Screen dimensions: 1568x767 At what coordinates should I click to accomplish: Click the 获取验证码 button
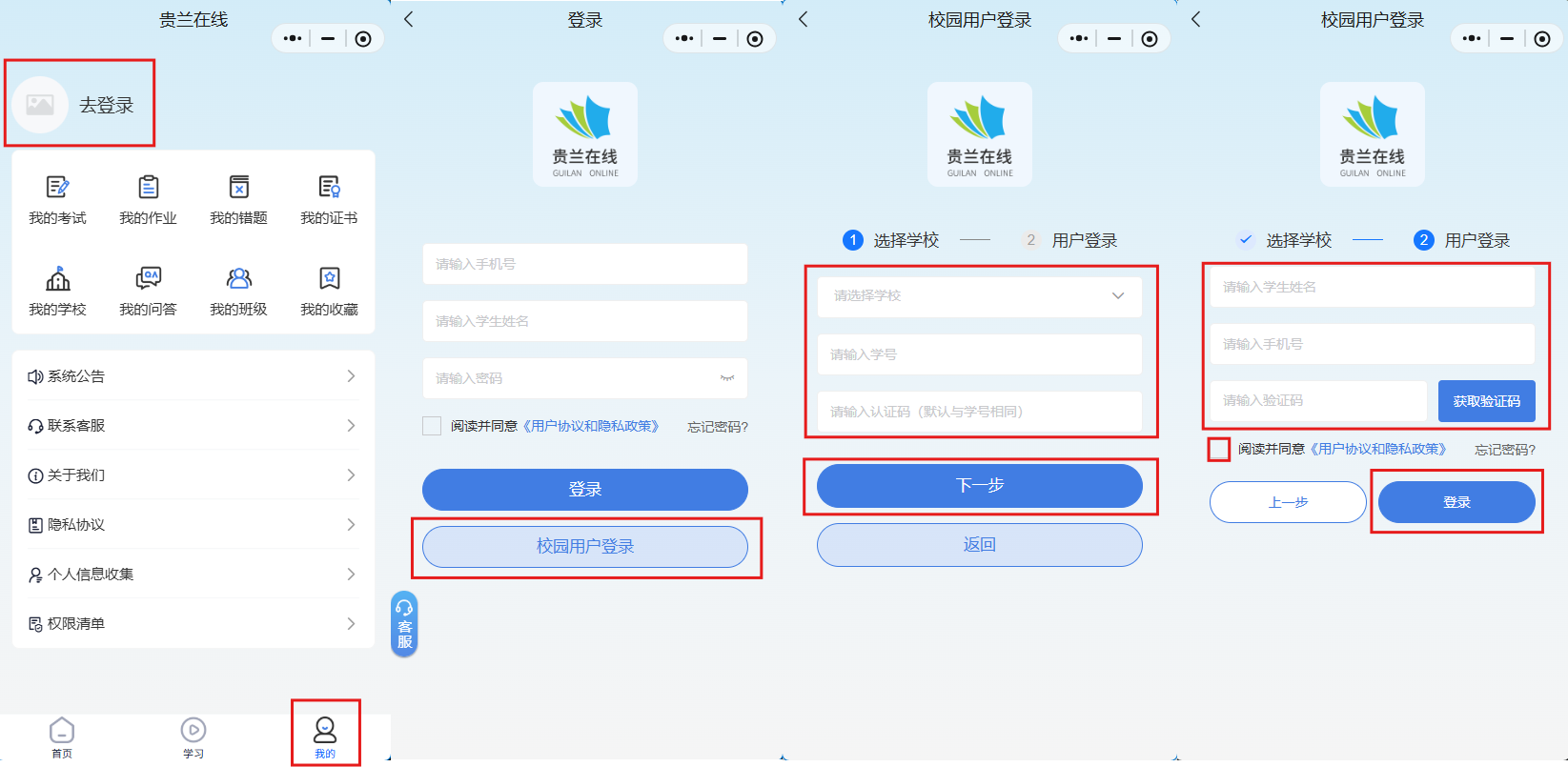click(x=1486, y=401)
